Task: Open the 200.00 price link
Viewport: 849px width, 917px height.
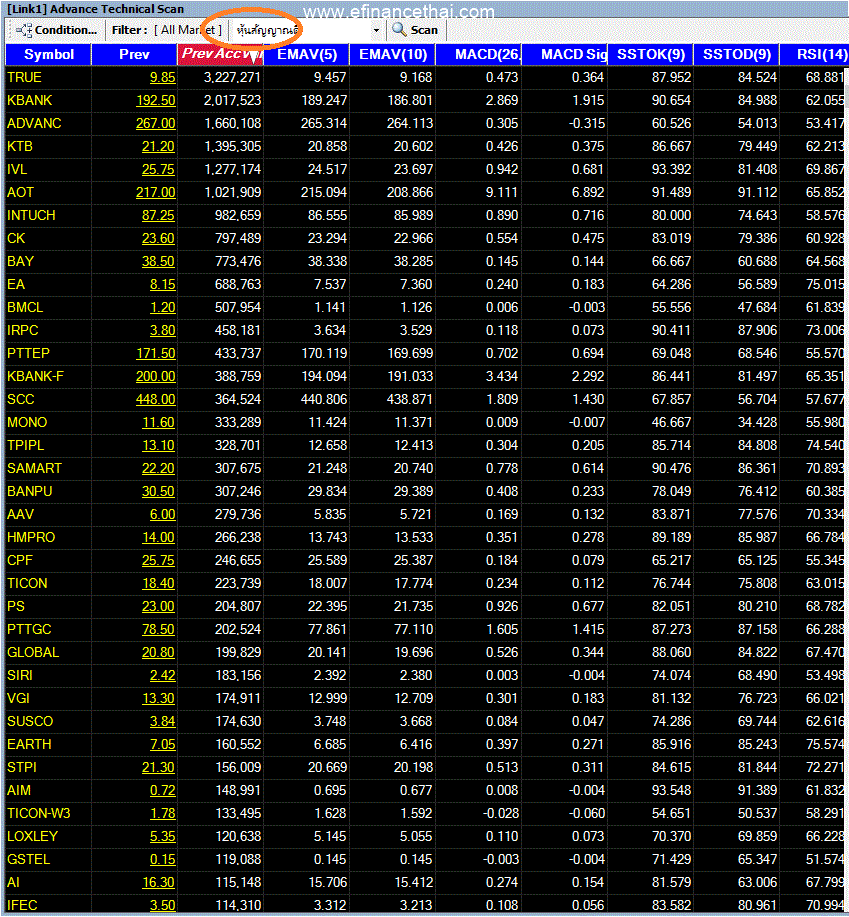Action: [156, 376]
